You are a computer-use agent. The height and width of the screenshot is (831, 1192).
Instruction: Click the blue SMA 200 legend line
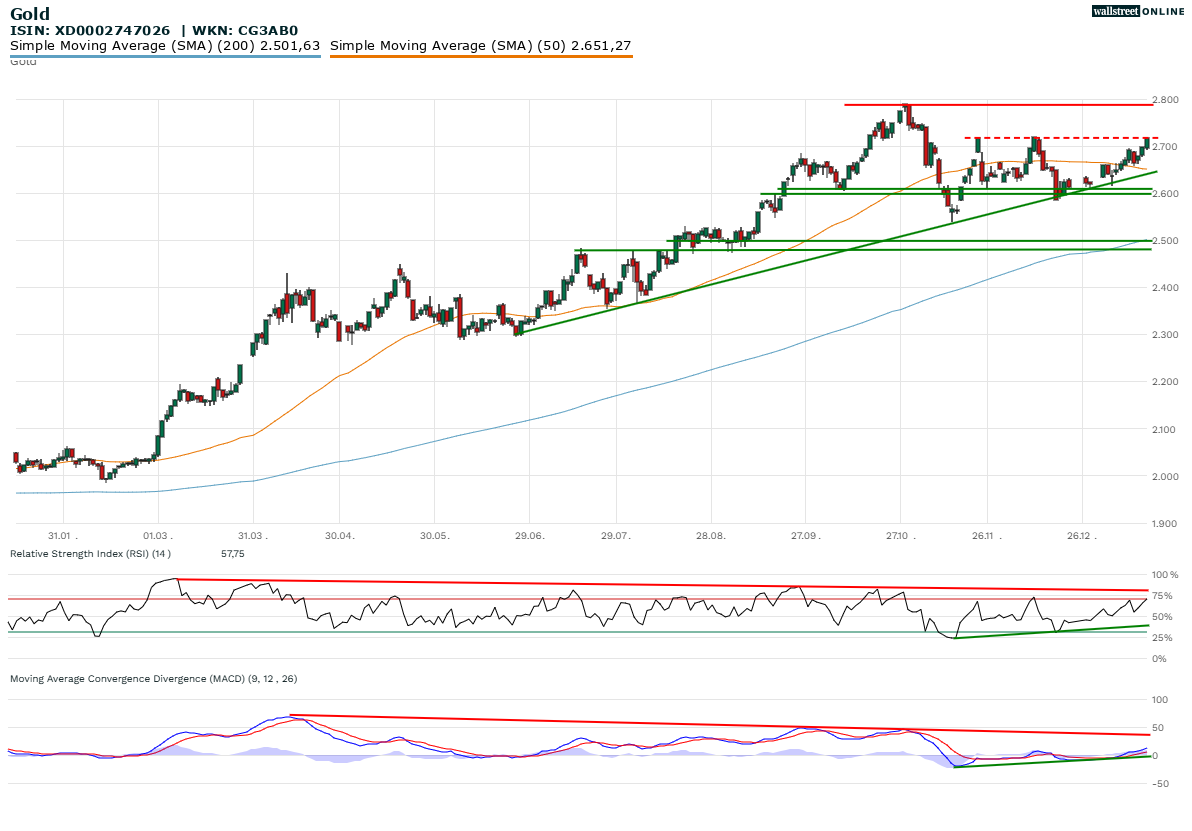tap(165, 56)
